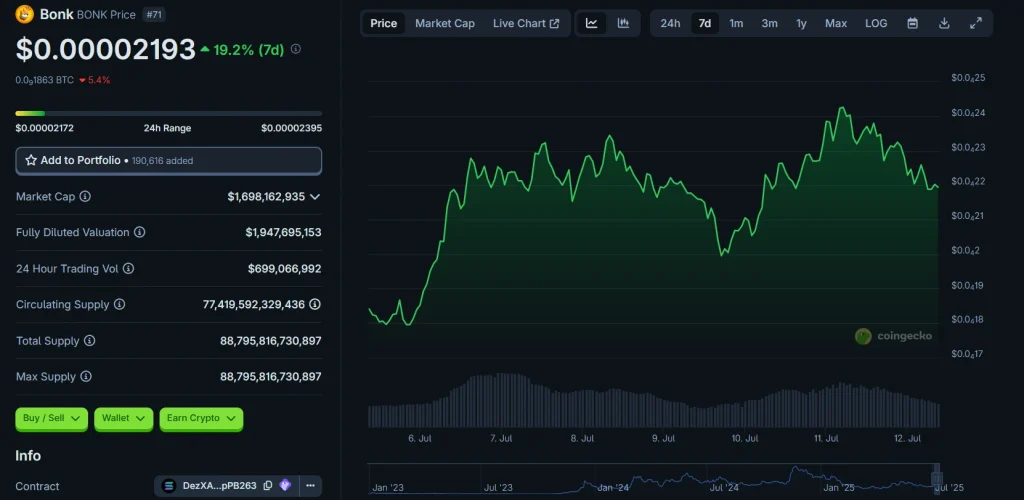Click the $0.00002193 price text
The image size is (1024, 500).
105,50
